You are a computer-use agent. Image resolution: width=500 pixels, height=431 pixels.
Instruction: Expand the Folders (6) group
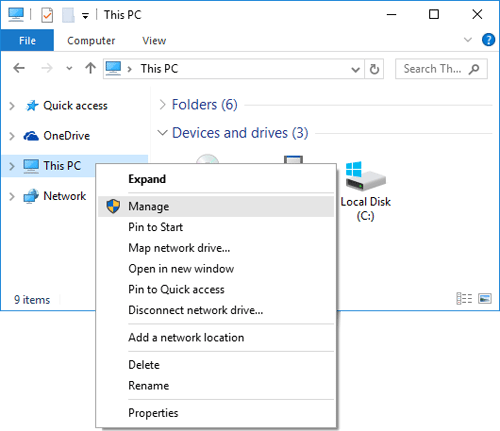click(x=162, y=105)
